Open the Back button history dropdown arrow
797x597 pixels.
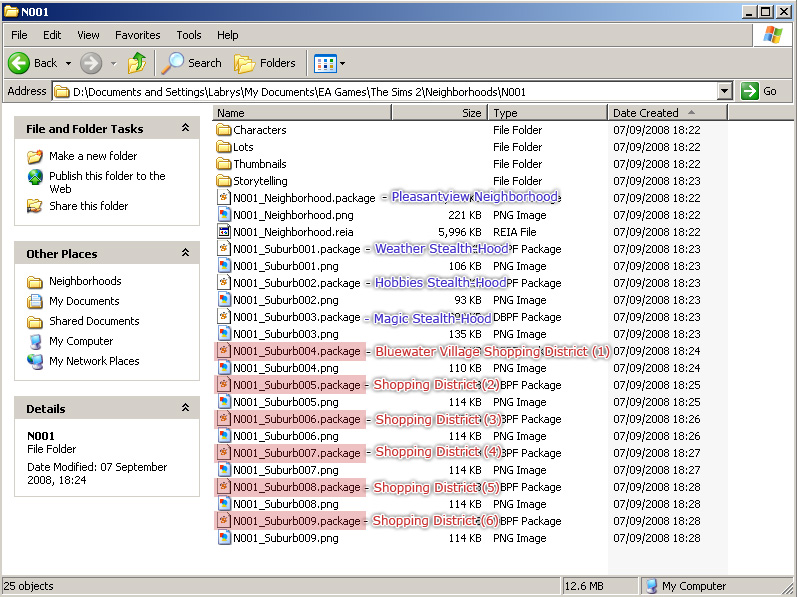(x=68, y=63)
